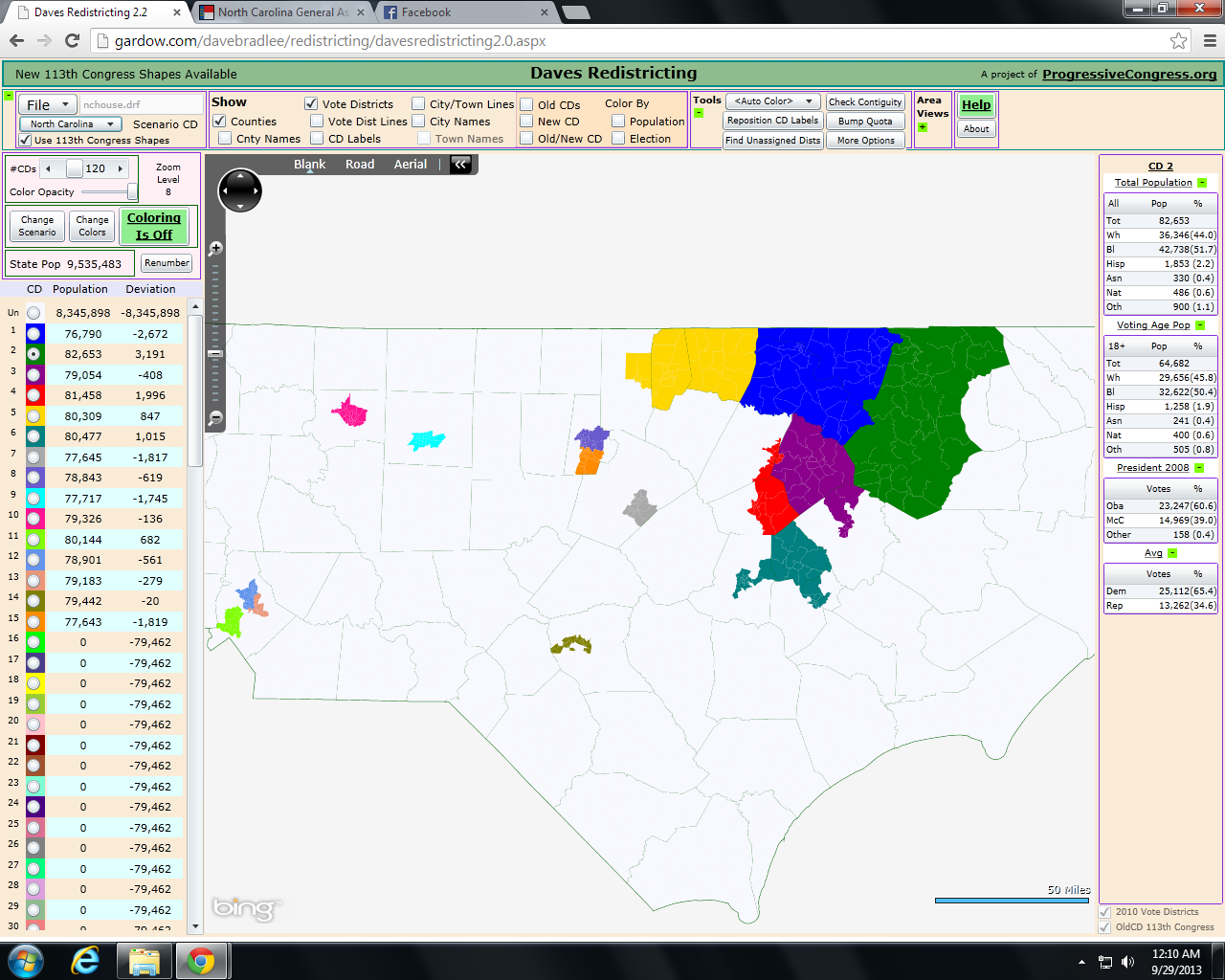This screenshot has height=980, width=1225.
Task: Uncheck the Vote Districts checkbox
Action: (x=311, y=103)
